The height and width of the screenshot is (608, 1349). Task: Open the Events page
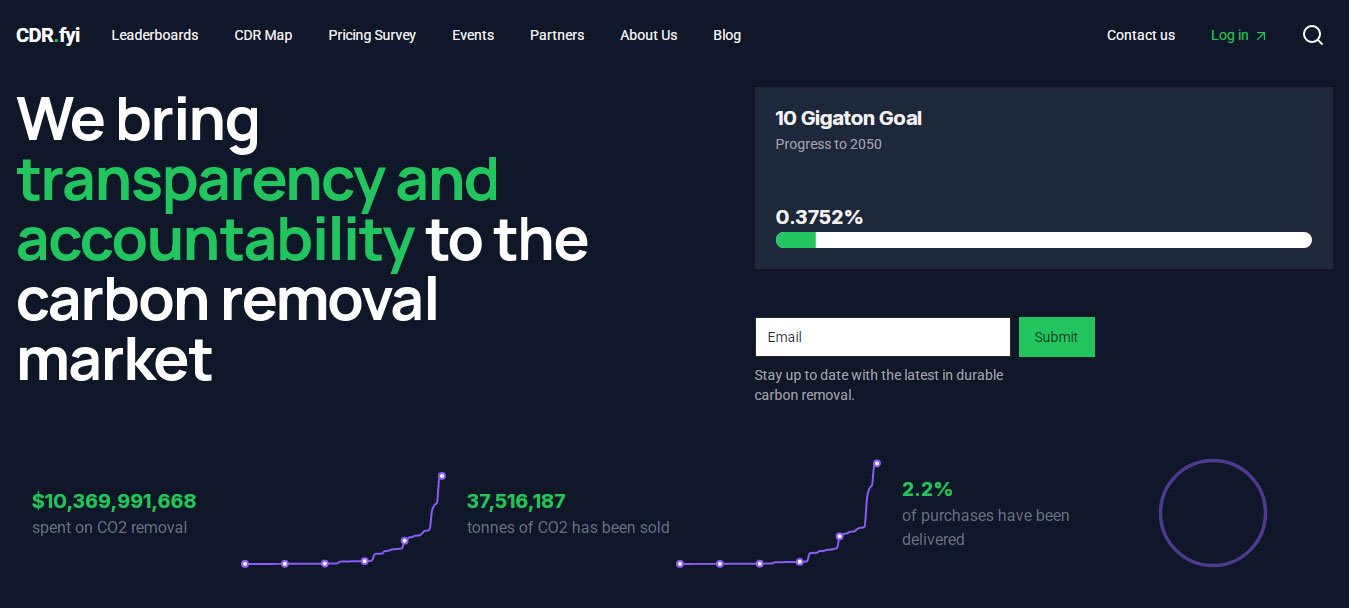(473, 35)
